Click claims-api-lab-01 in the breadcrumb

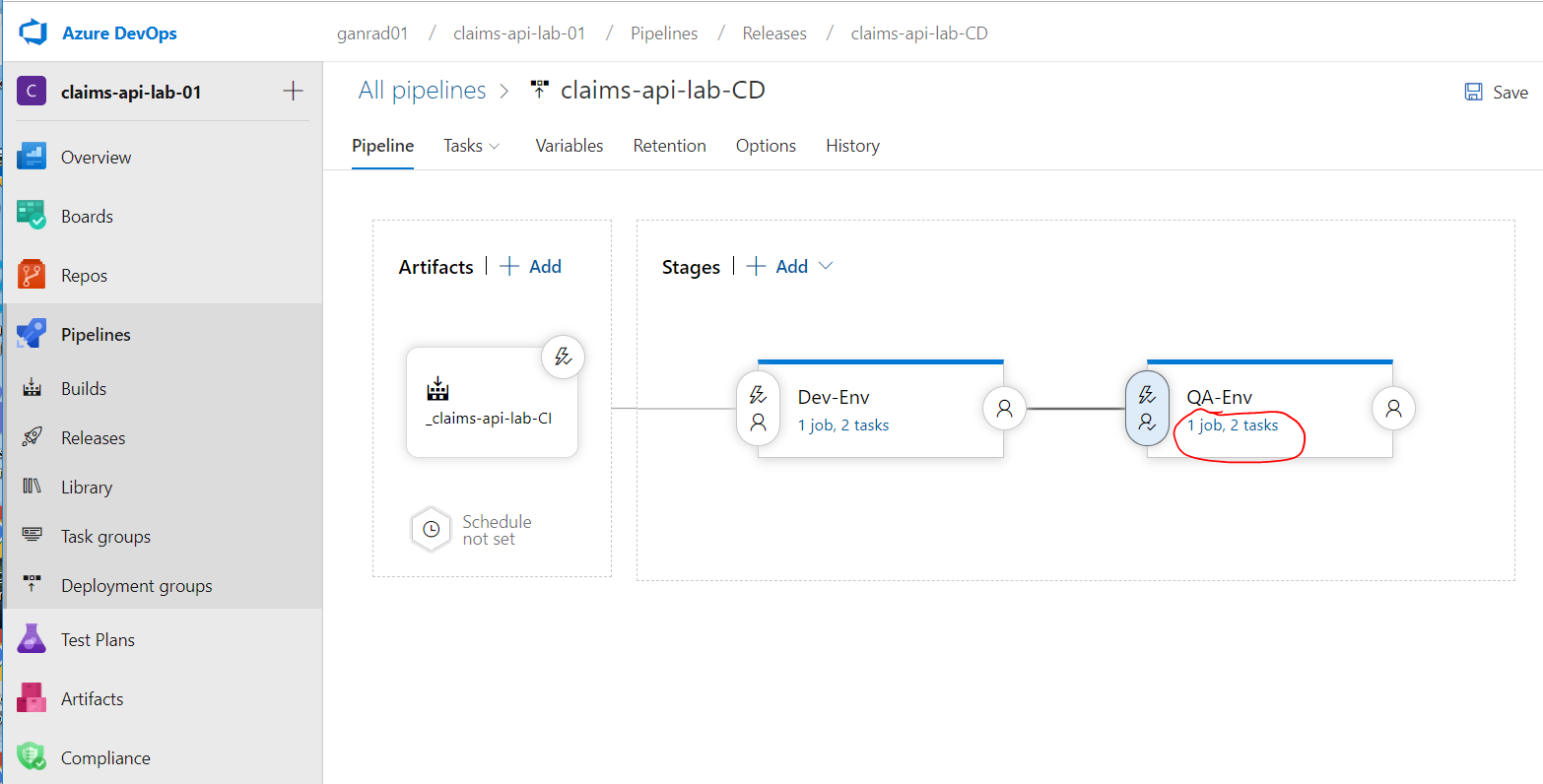coord(519,33)
